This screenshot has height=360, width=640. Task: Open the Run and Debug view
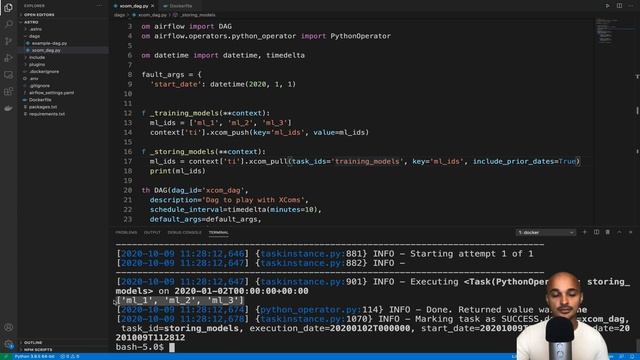(x=8, y=58)
